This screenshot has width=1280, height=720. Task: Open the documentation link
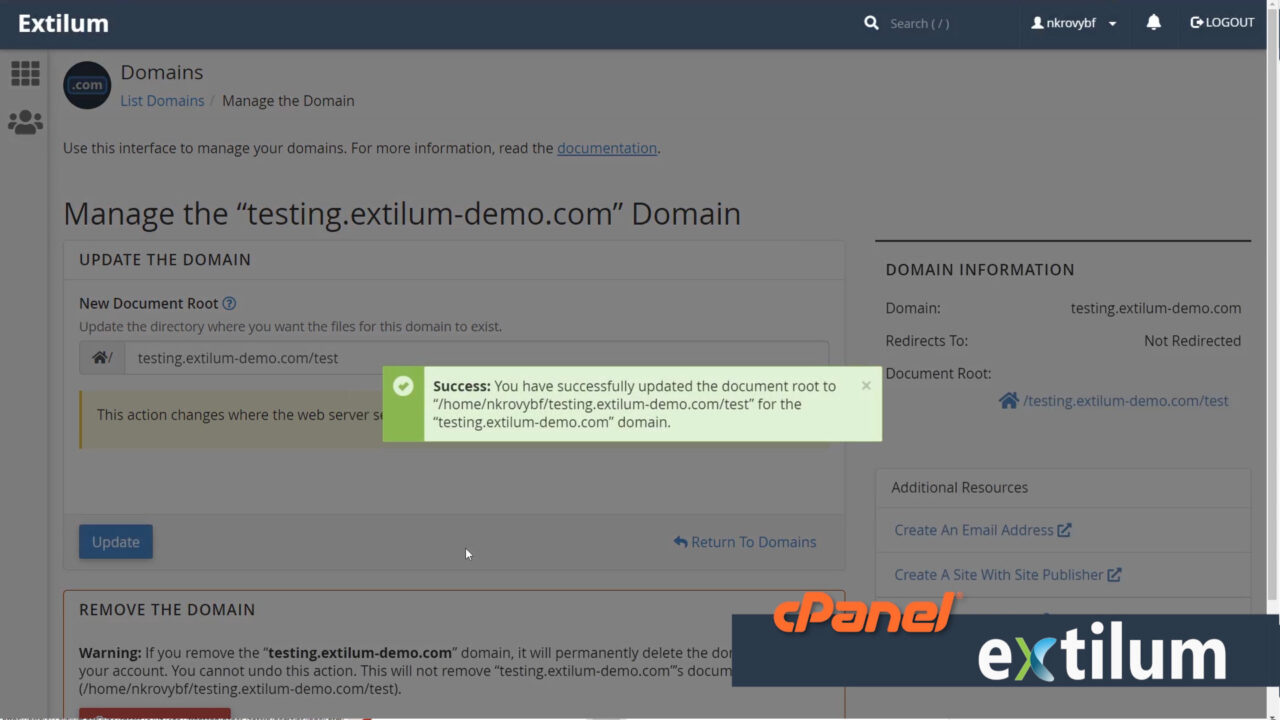pyautogui.click(x=607, y=148)
